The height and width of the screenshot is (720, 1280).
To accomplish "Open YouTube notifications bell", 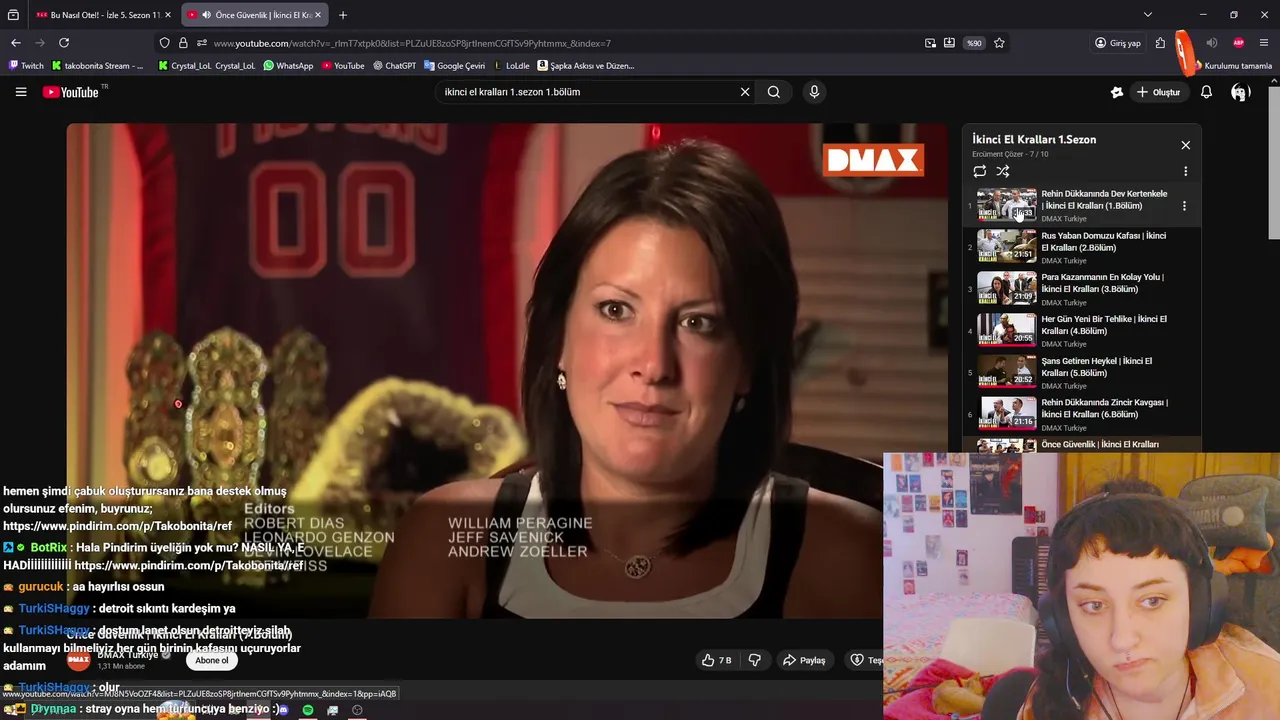I will coord(1206,92).
